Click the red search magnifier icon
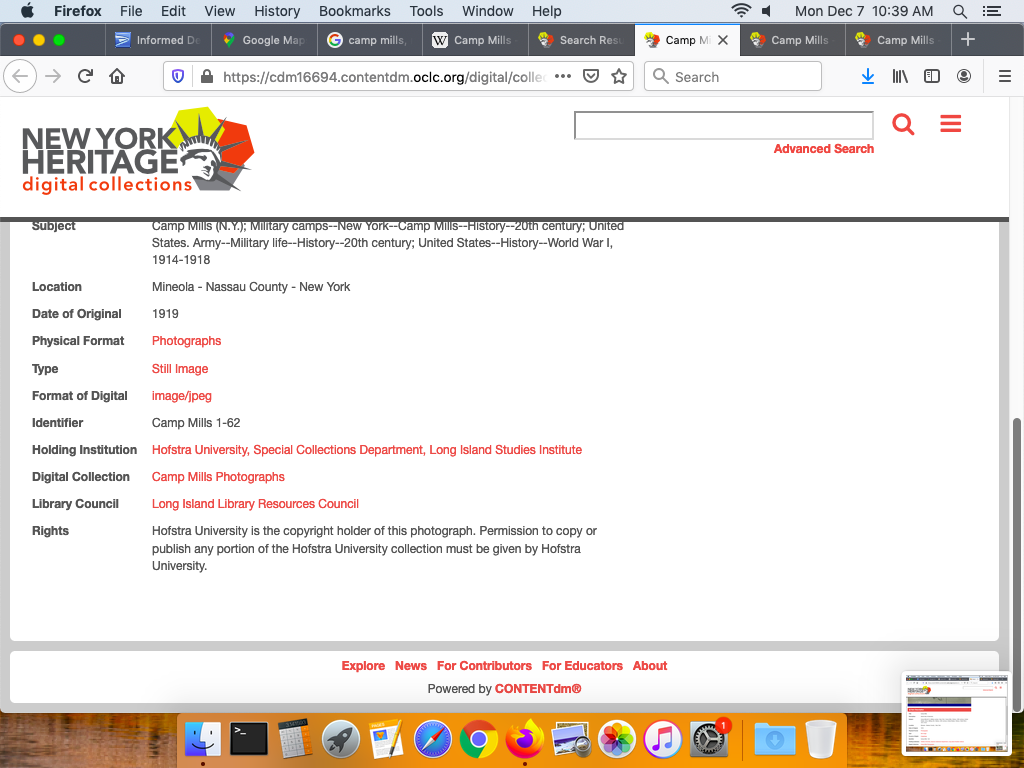The image size is (1024, 768). pos(903,124)
